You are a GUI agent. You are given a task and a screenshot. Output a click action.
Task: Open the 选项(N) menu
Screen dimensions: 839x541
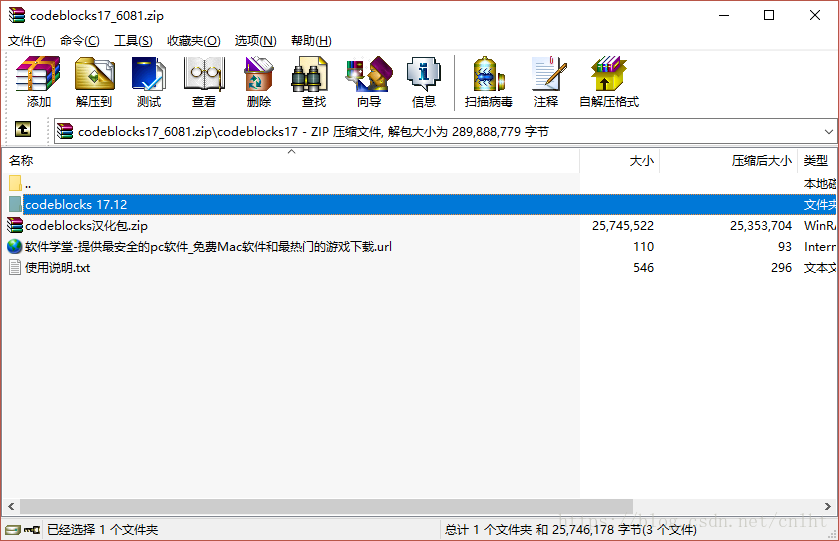click(255, 41)
